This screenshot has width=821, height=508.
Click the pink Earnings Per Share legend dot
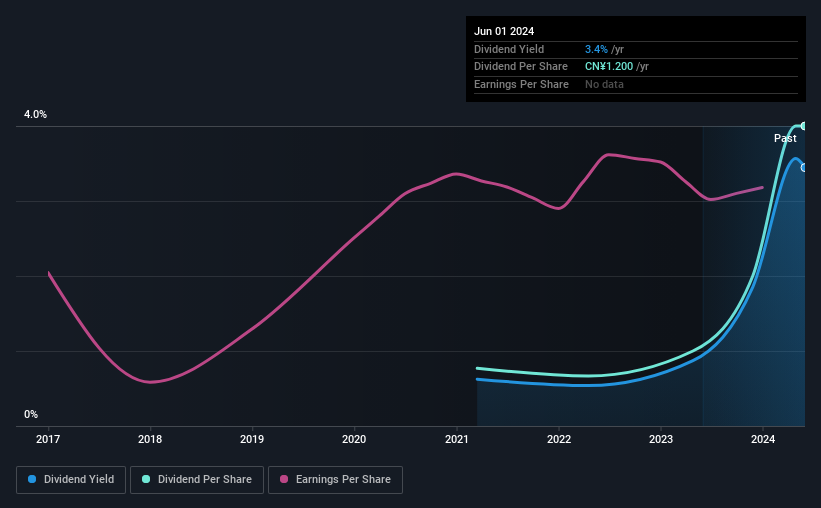tap(284, 479)
